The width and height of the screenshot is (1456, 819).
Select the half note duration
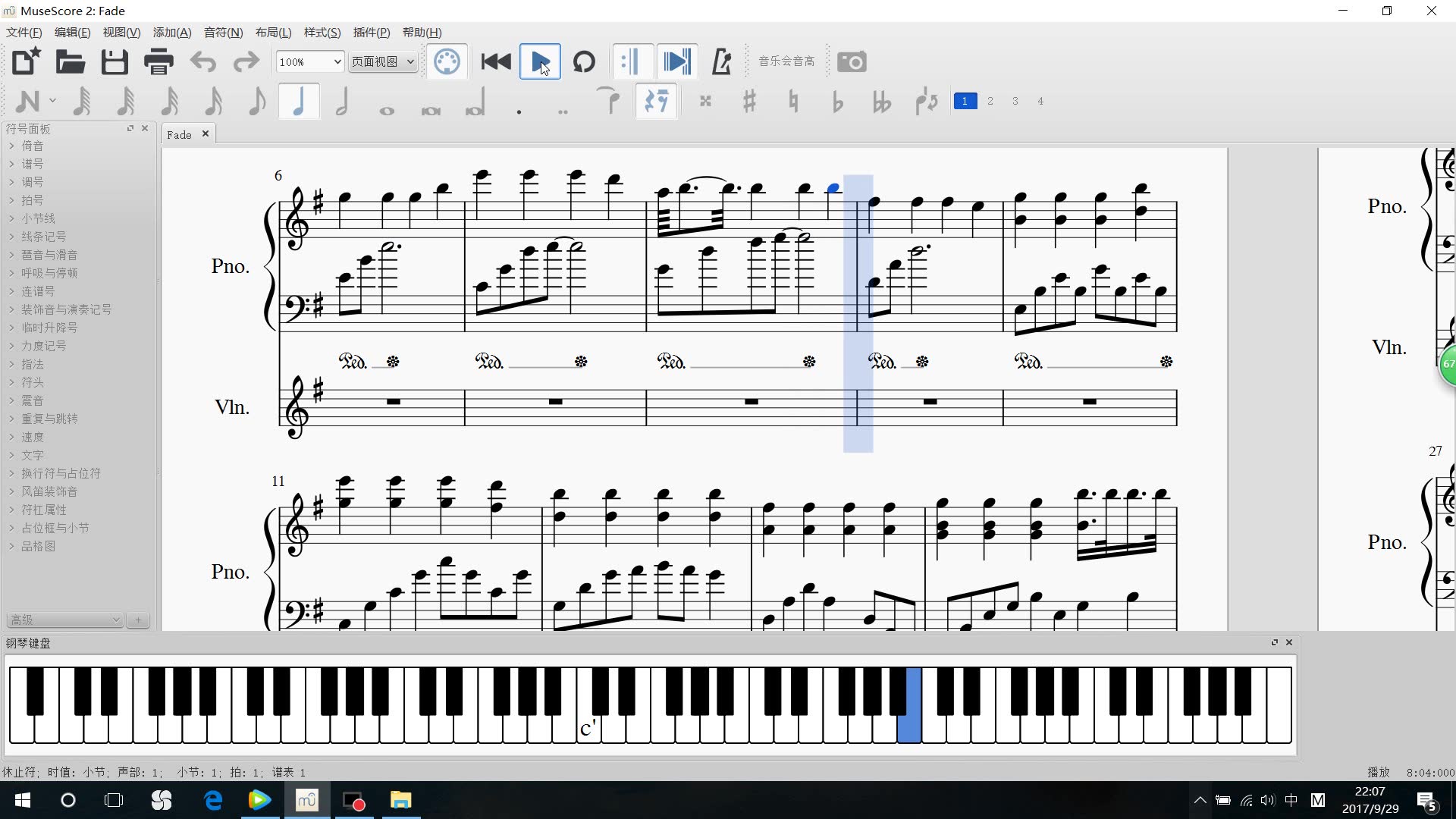[x=342, y=102]
